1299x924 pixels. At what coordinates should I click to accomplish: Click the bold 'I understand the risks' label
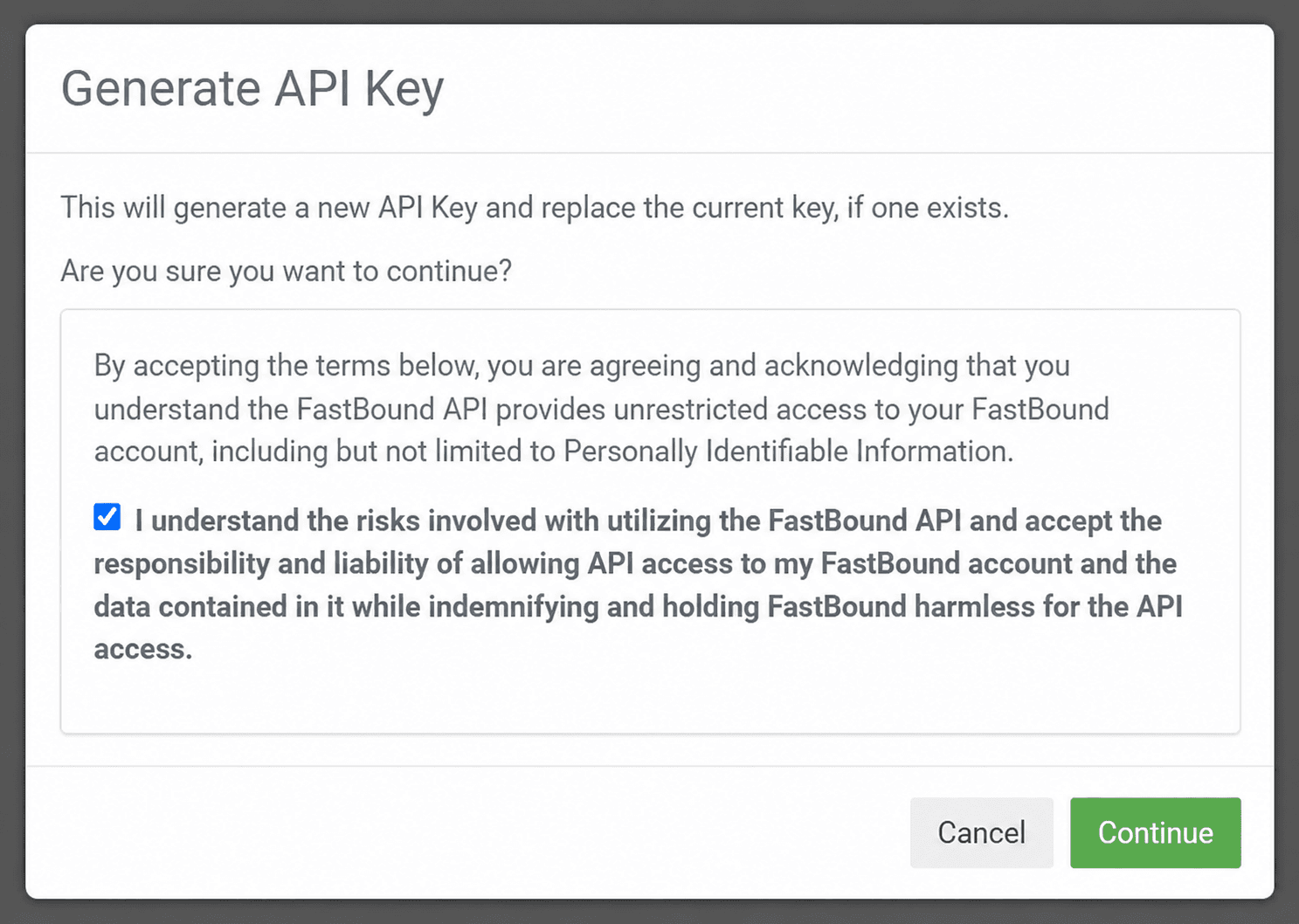tap(638, 584)
